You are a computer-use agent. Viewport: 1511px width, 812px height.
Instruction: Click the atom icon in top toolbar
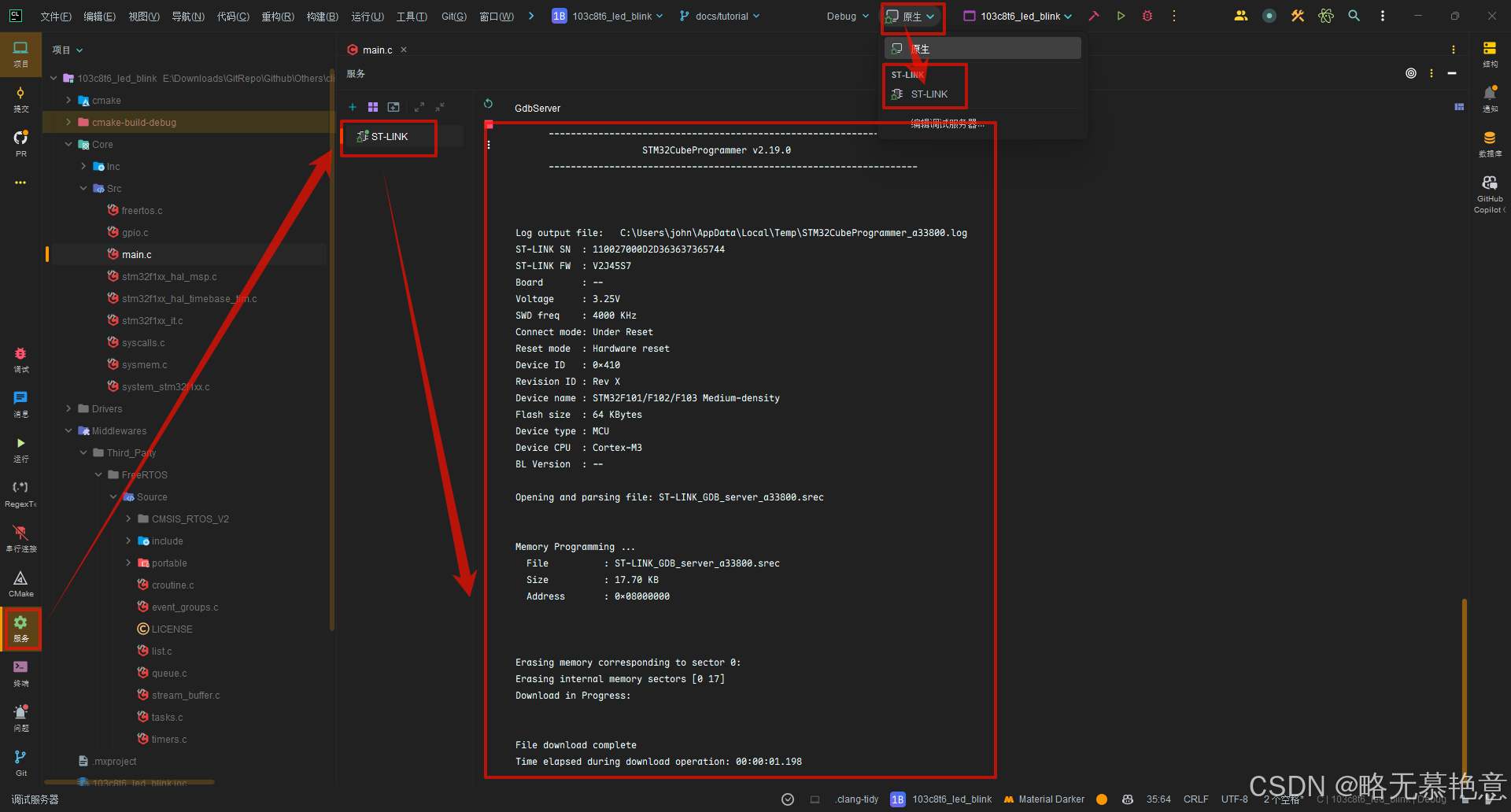tap(1326, 16)
